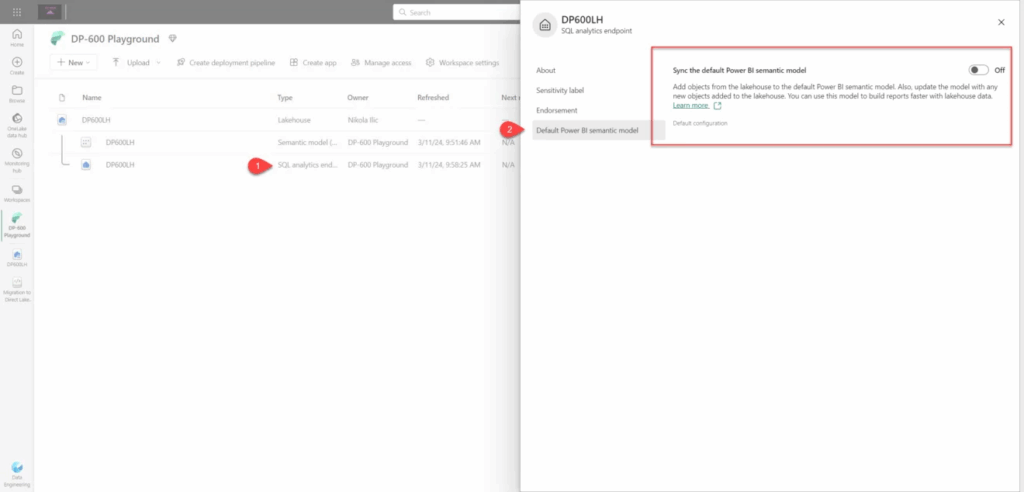Click the premium diamond icon beside workspace name
1024x492 pixels.
(172, 39)
